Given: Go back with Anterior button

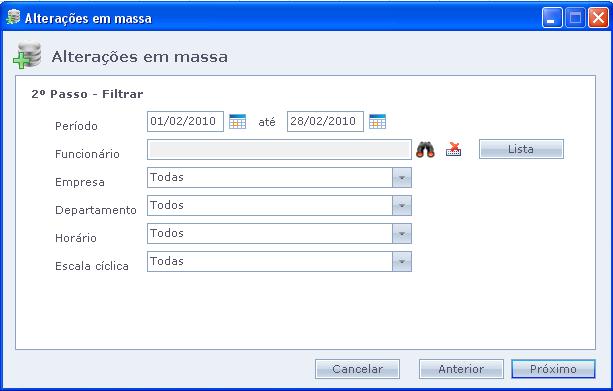Looking at the screenshot, I should pyautogui.click(x=461, y=369).
